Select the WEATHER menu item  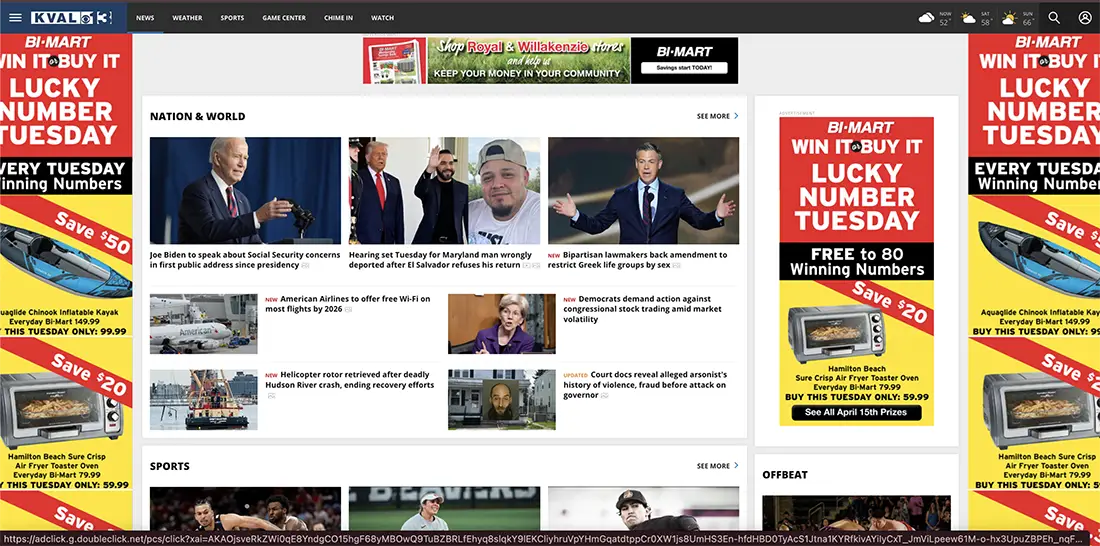tap(187, 18)
